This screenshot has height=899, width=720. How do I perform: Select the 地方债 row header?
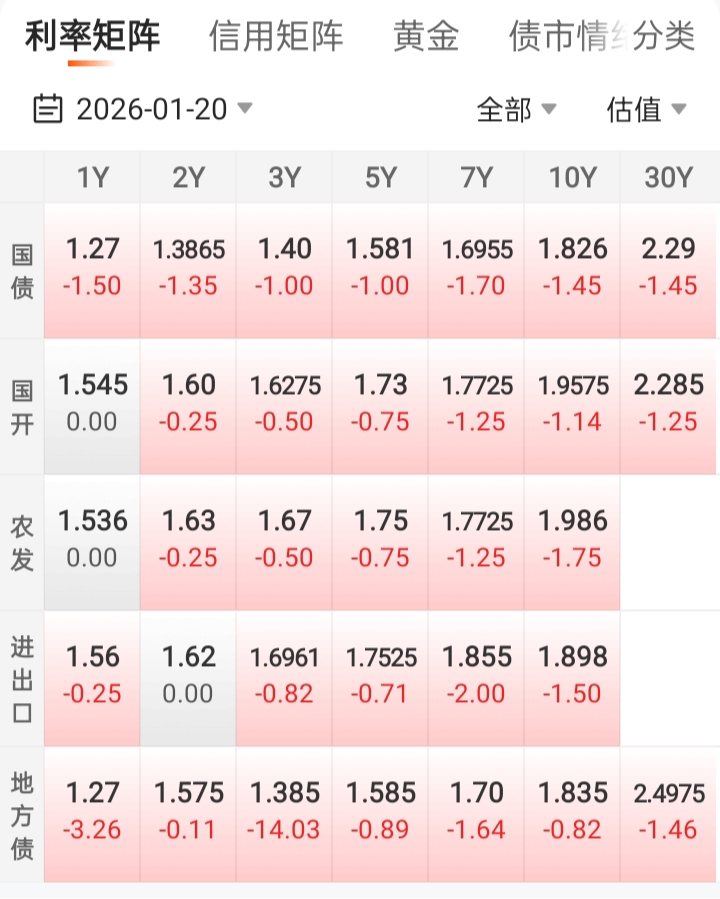[x=22, y=814]
